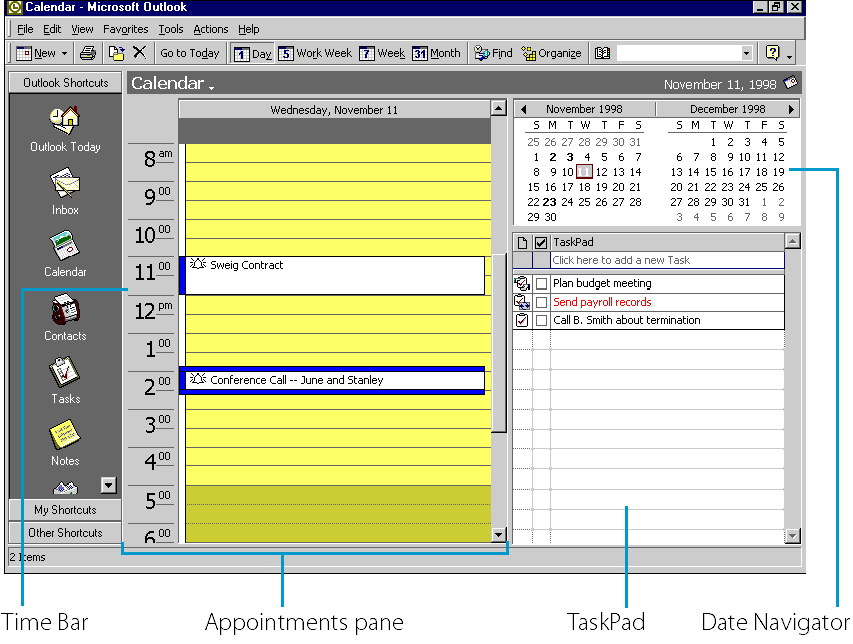Click the TaskPad scroll up arrow
The height and width of the screenshot is (644, 853).
pos(793,241)
